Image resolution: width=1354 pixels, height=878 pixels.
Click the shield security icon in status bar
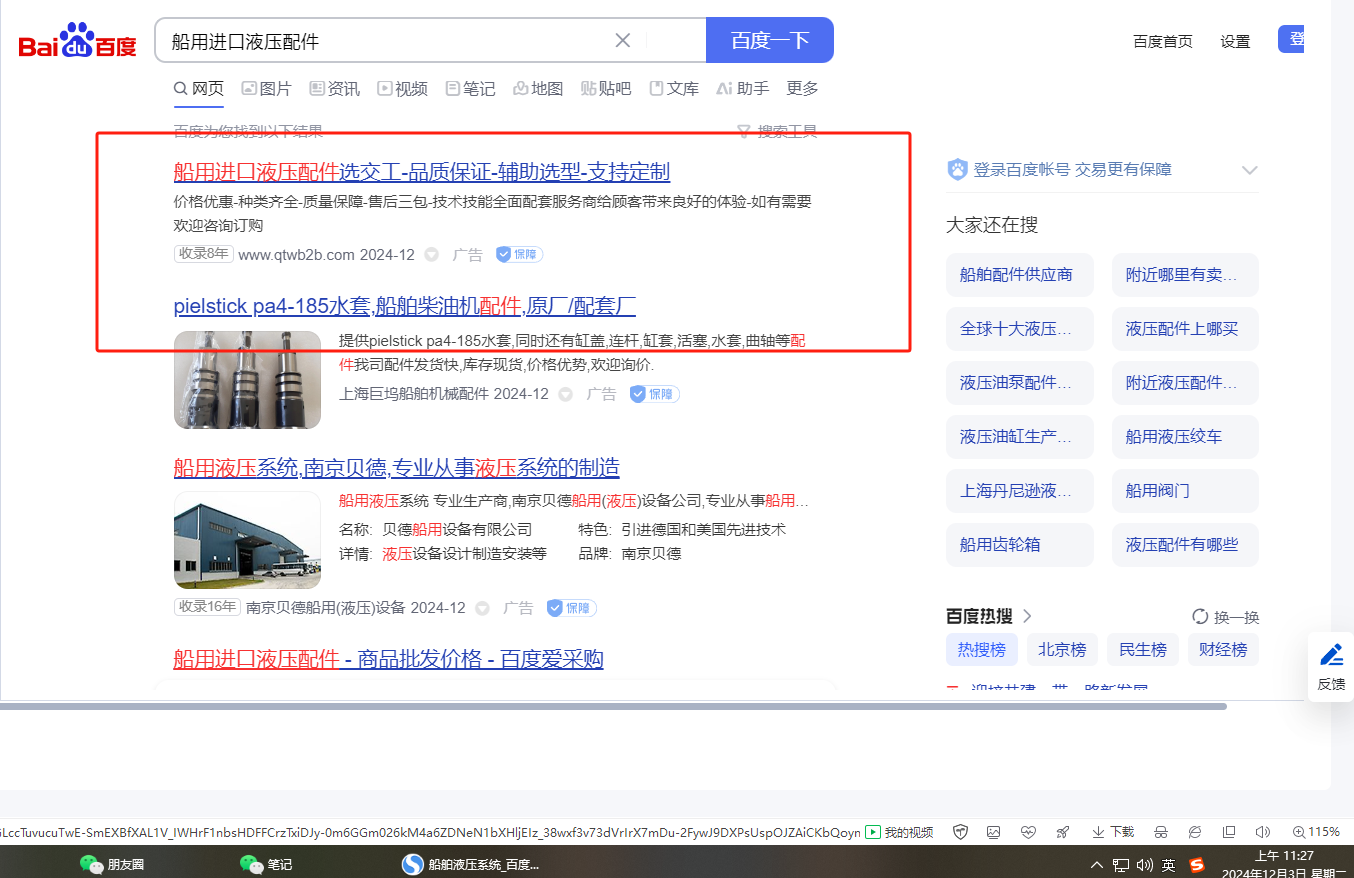click(x=960, y=832)
